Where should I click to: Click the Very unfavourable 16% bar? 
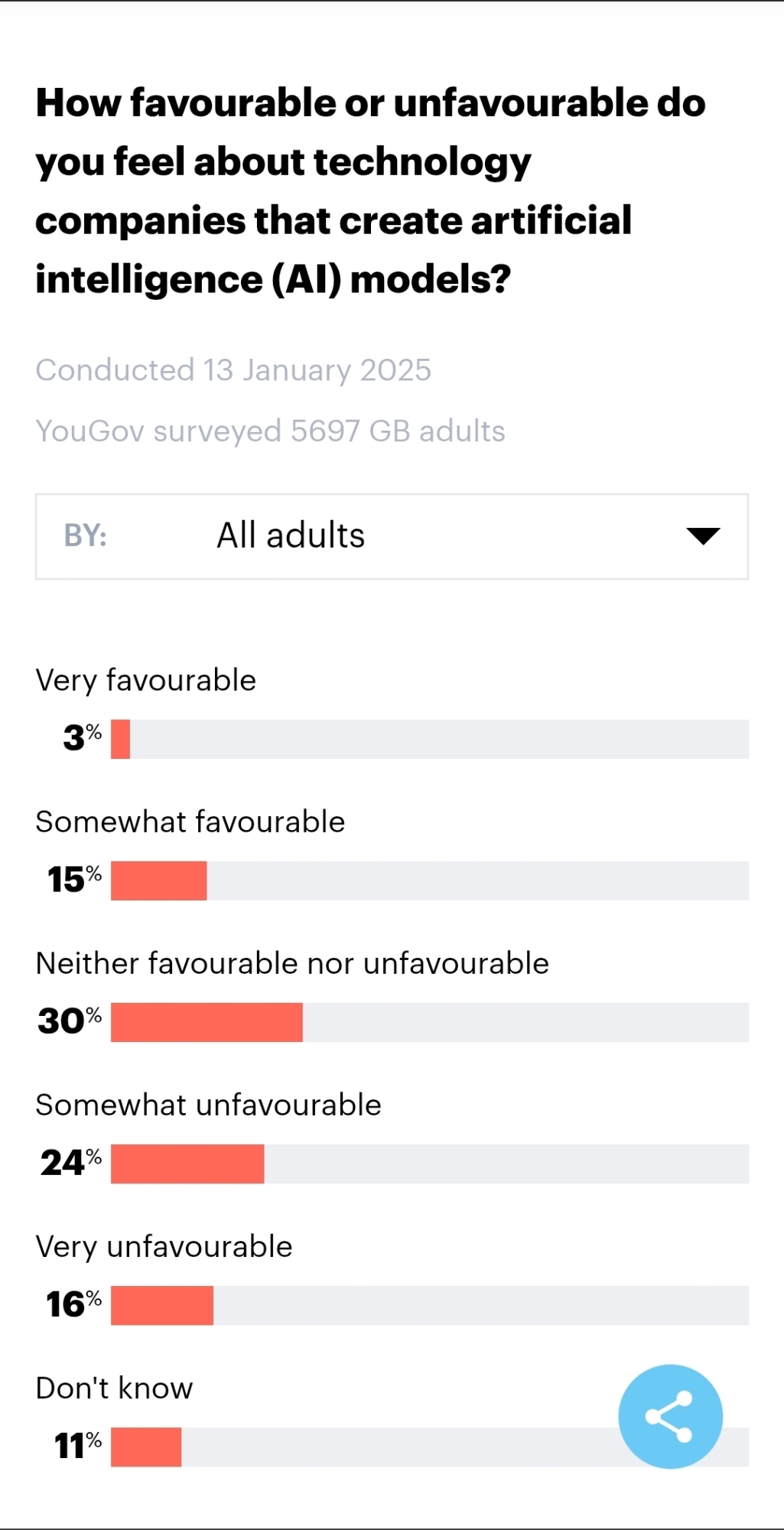pyautogui.click(x=162, y=1305)
